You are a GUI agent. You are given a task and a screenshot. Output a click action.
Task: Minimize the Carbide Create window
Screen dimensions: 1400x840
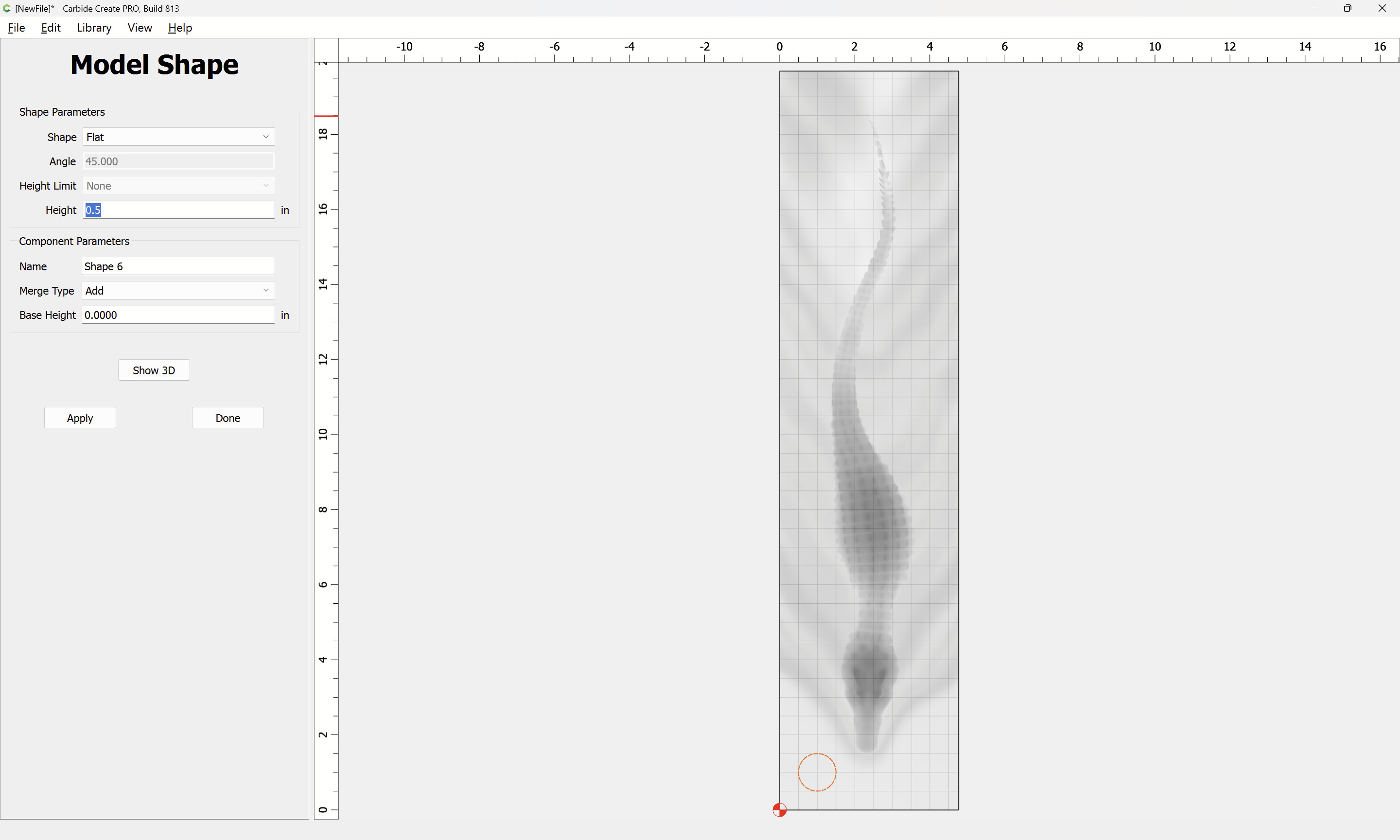(1314, 8)
